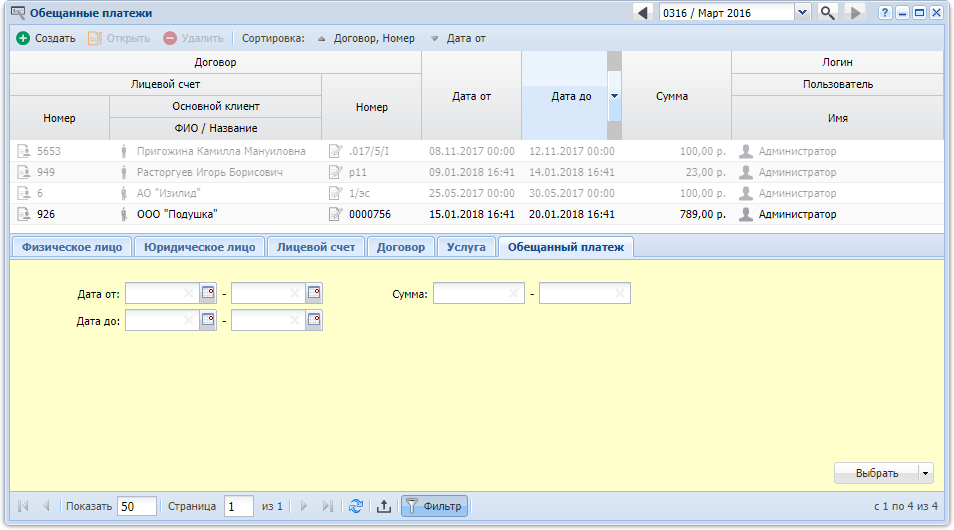Open calendar for second Дата от field
The width and height of the screenshot is (954, 530).
(314, 293)
